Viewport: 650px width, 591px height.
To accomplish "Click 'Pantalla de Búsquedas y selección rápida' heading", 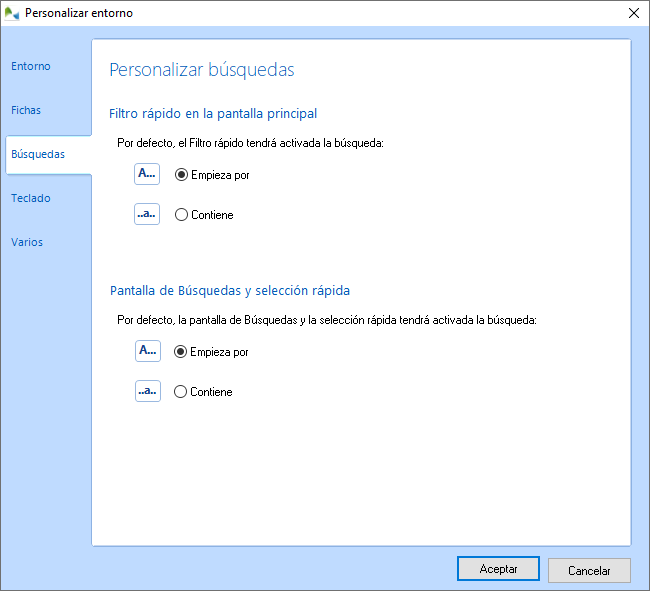I will tap(230, 291).
